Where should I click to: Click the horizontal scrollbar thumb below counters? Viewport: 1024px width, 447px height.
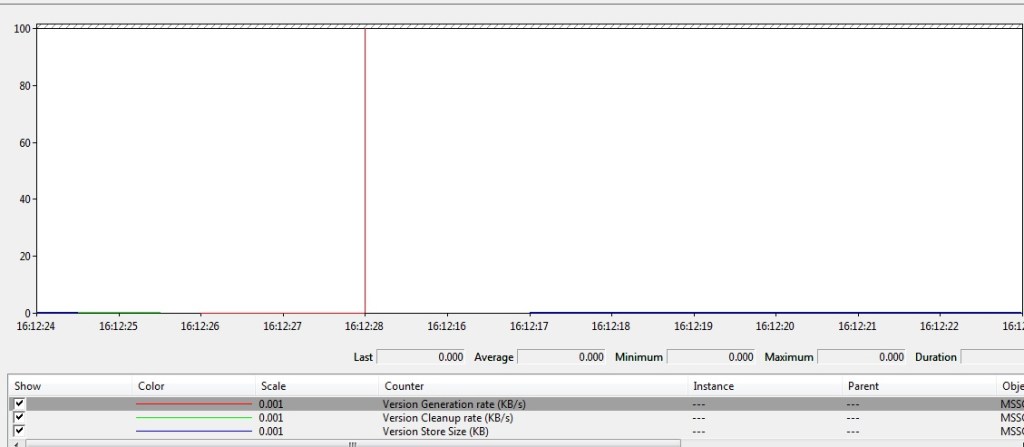point(350,443)
